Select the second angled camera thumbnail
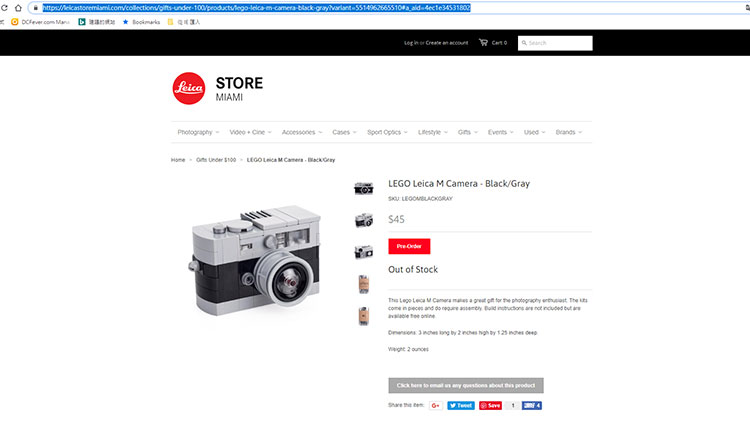 [364, 220]
